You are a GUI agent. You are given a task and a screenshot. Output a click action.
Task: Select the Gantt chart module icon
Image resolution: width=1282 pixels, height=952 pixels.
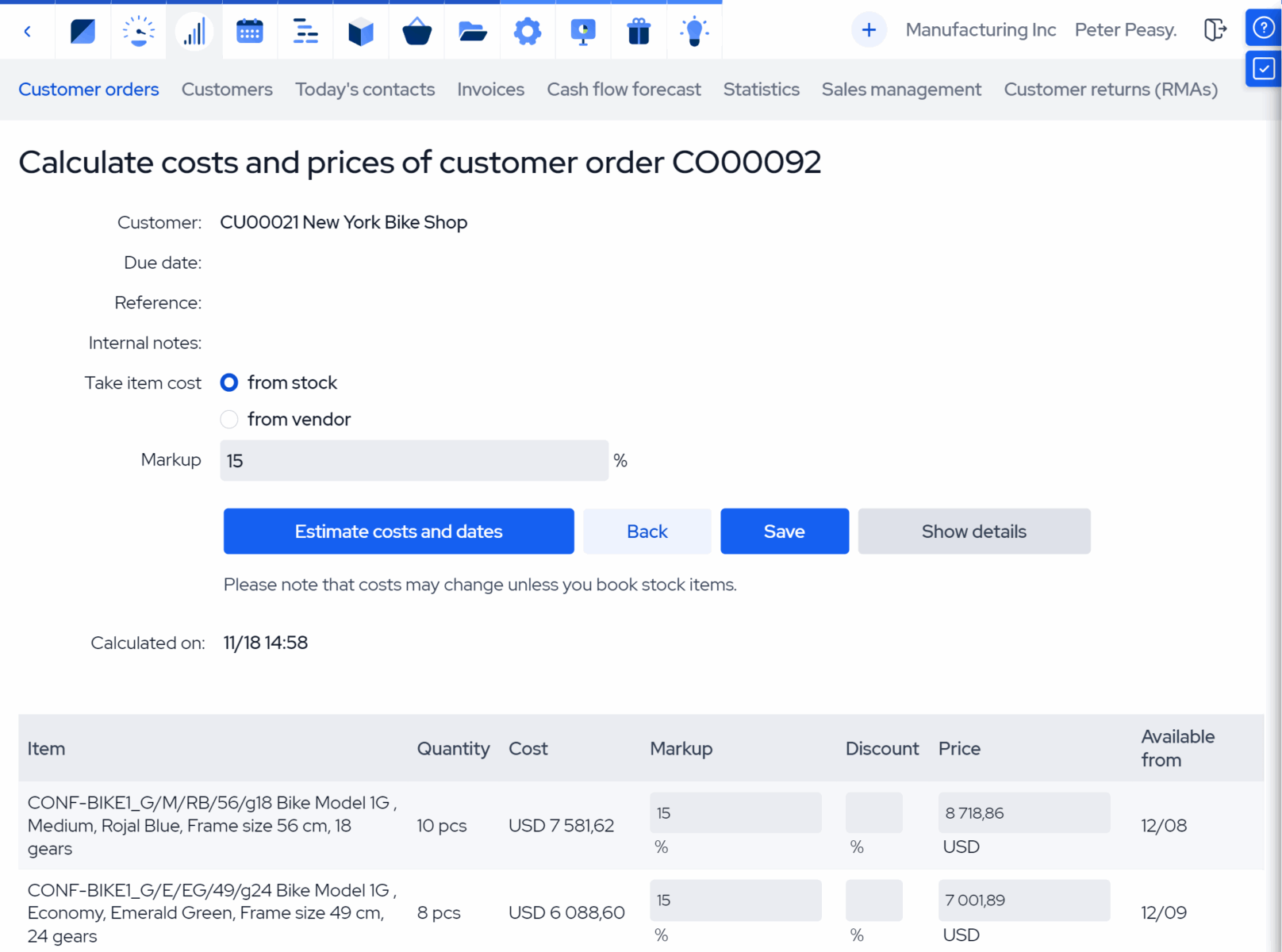[x=305, y=30]
